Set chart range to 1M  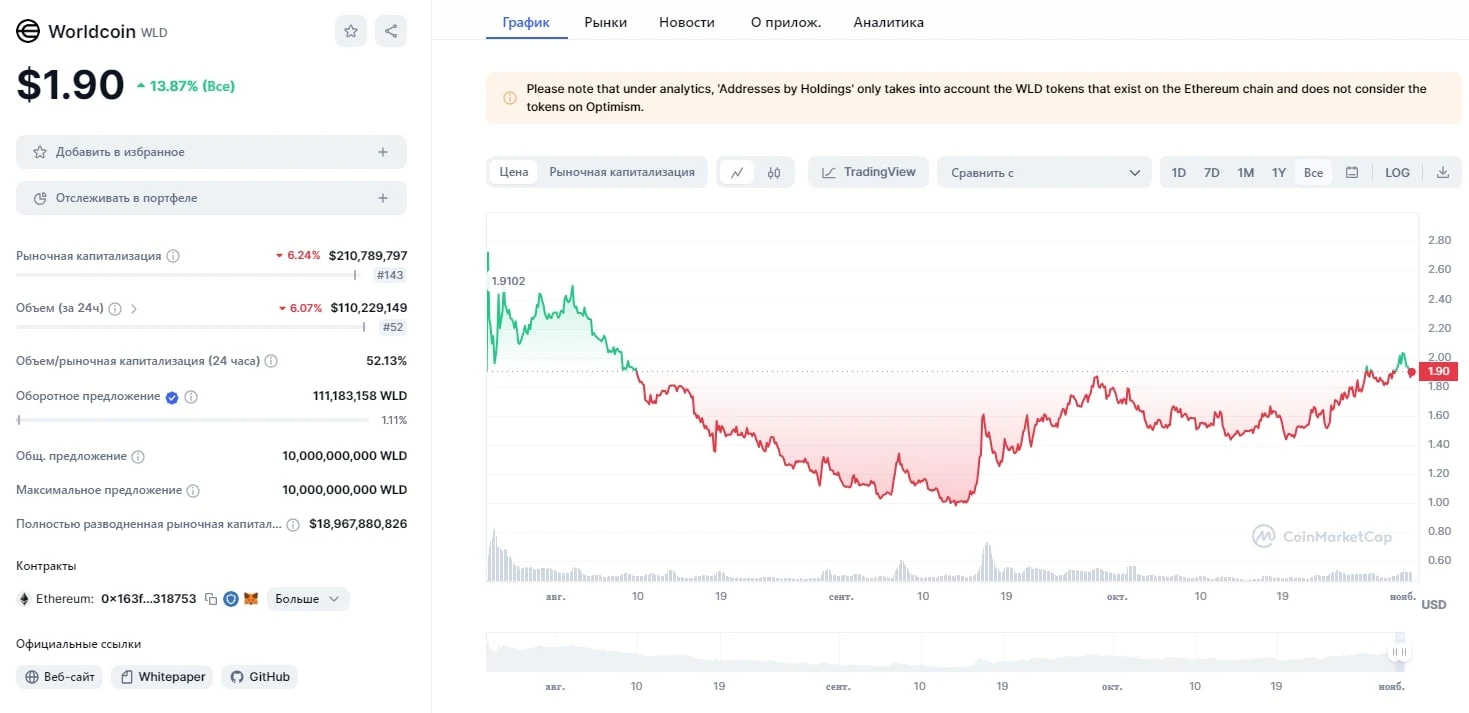[x=1245, y=172]
